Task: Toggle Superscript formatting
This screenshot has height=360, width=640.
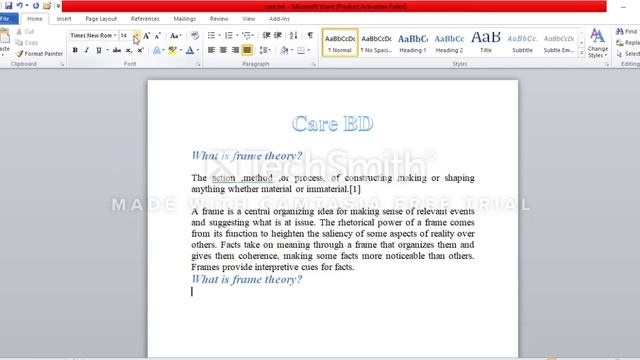Action: (140, 50)
